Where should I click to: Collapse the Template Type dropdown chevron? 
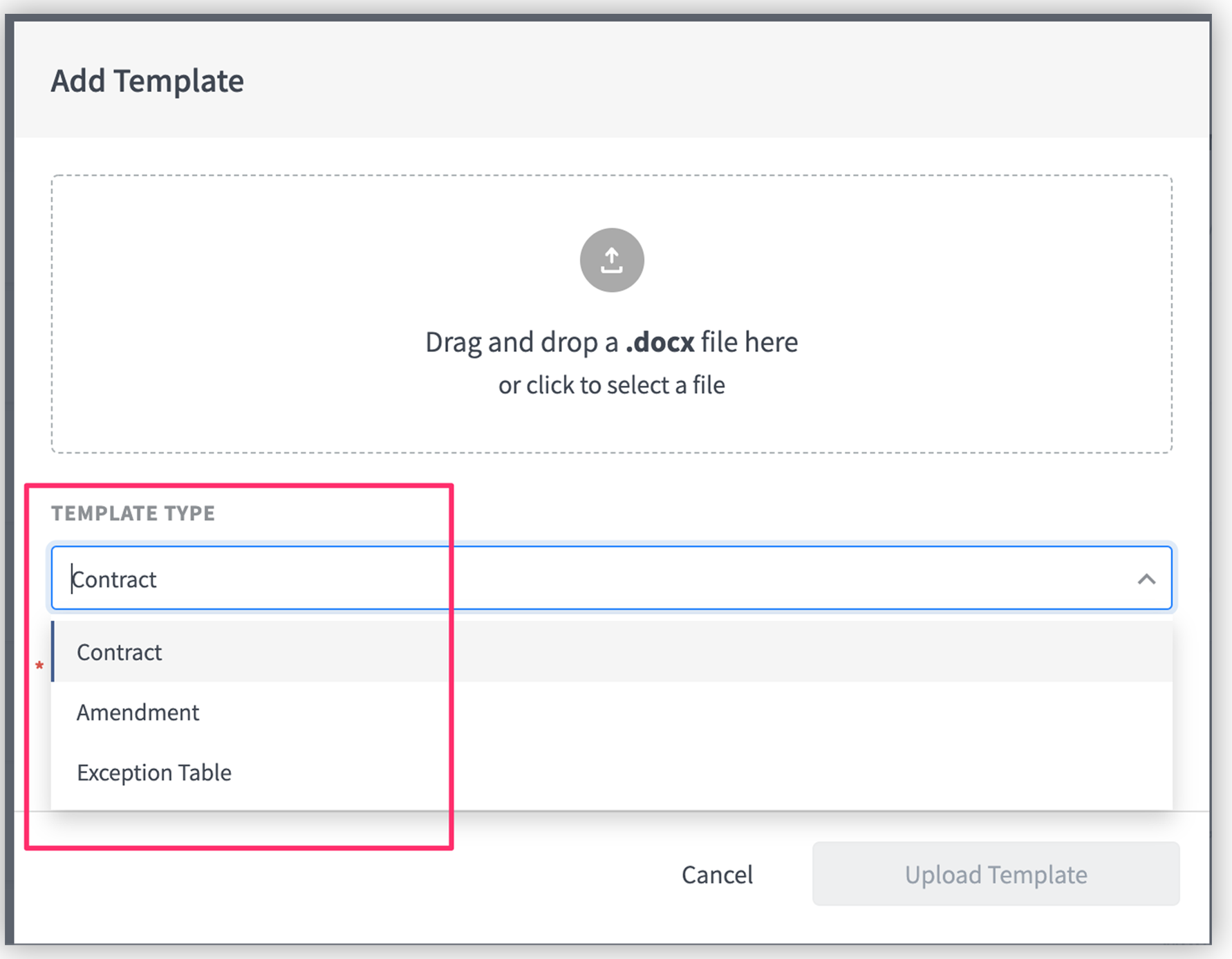point(1146,579)
